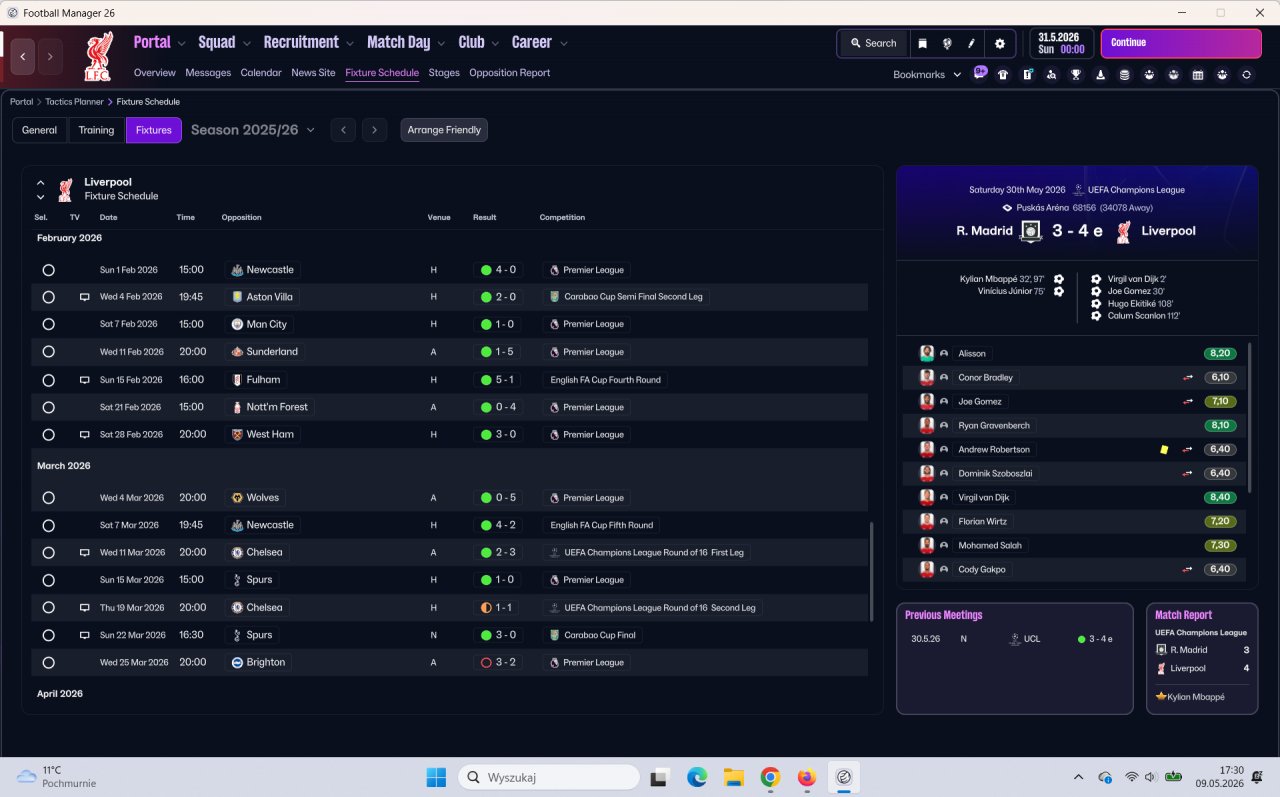Image resolution: width=1280 pixels, height=797 pixels.
Task: Click the Arrange Friendly button
Action: coord(444,130)
